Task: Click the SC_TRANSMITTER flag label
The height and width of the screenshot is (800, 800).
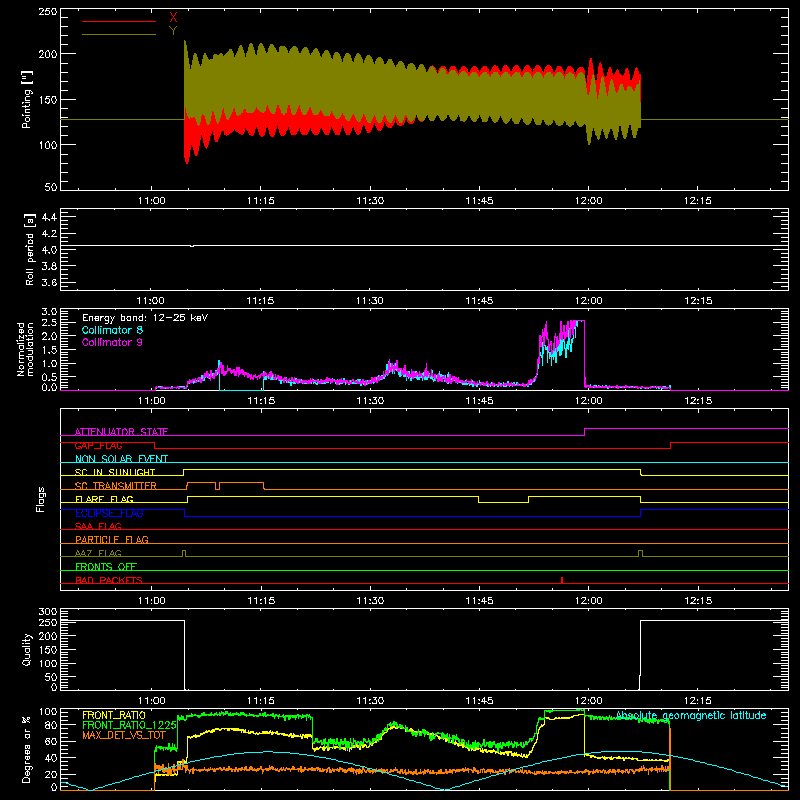Action: click(116, 486)
